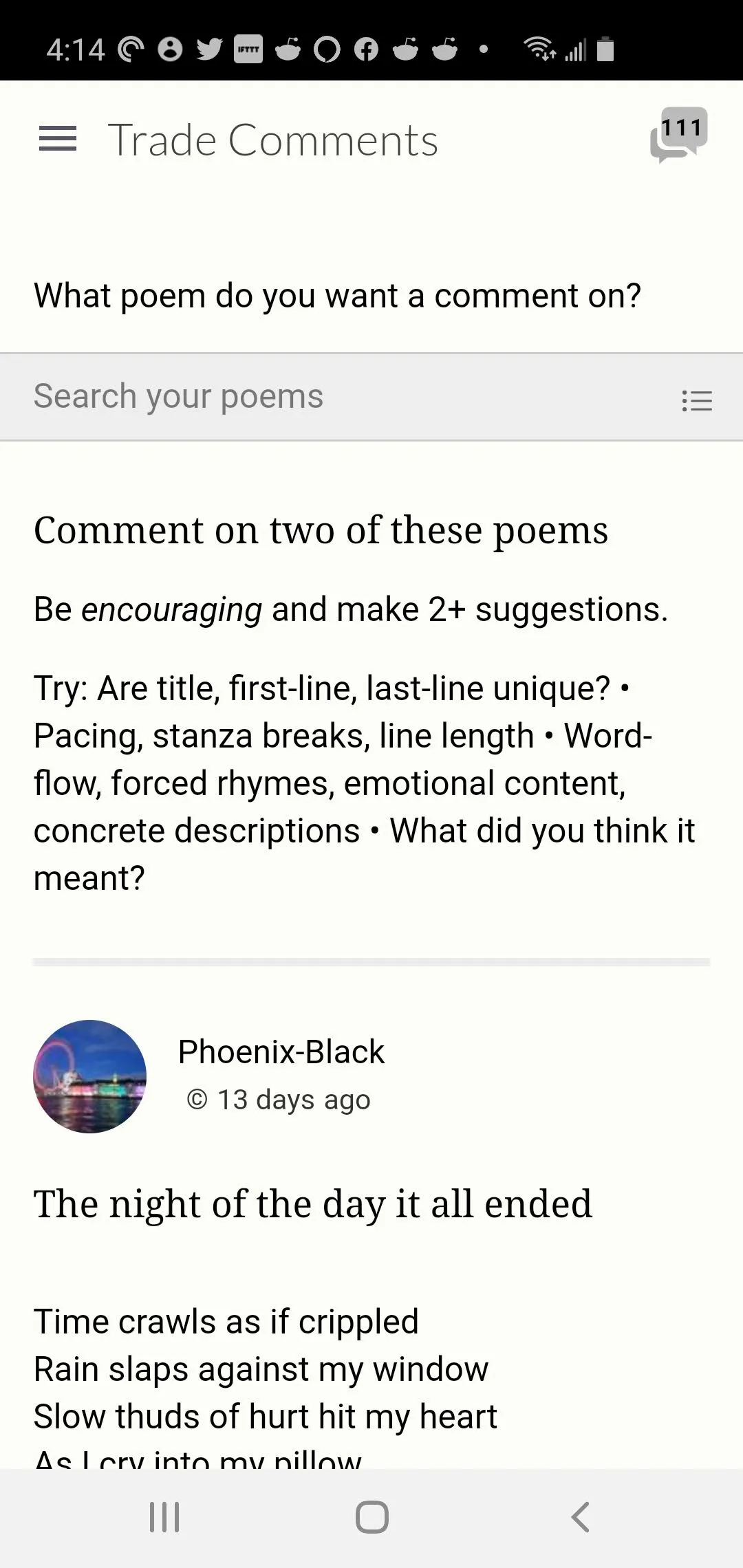Viewport: 743px width, 1568px height.
Task: Tap the Facebook notification icon in status bar
Action: click(366, 50)
